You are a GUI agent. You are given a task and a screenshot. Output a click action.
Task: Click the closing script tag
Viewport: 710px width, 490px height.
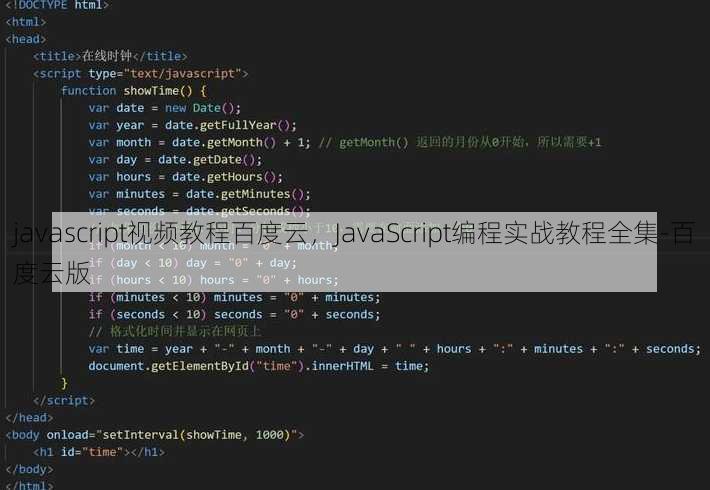pyautogui.click(x=64, y=400)
